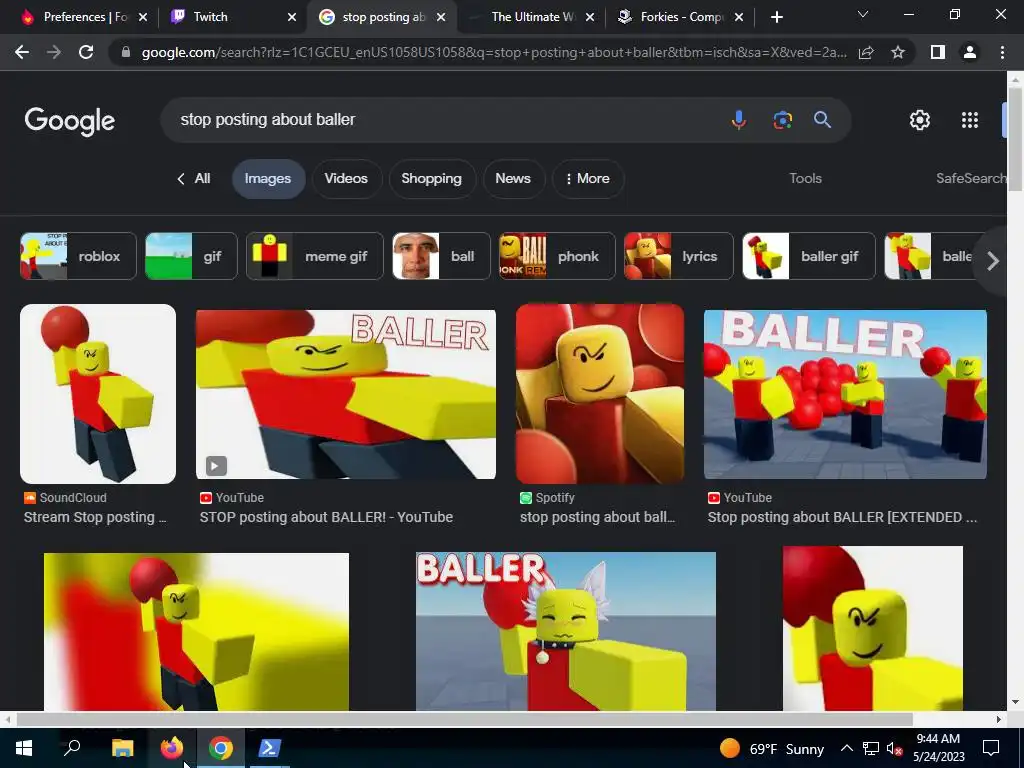1024x768 pixels.
Task: Share this page using share icon
Action: pos(866,52)
